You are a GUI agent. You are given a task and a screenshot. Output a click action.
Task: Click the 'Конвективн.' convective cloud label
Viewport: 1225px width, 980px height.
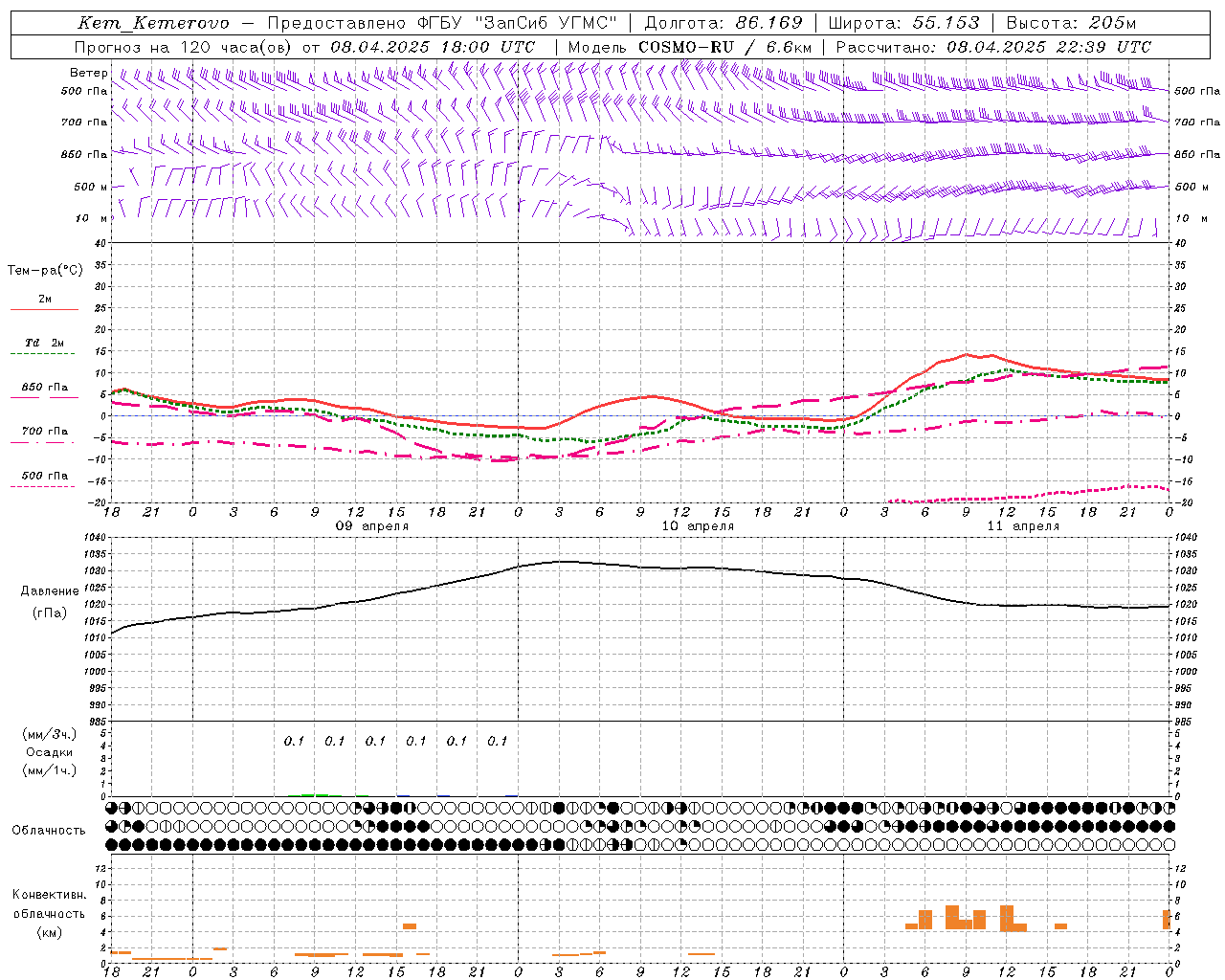tap(49, 895)
